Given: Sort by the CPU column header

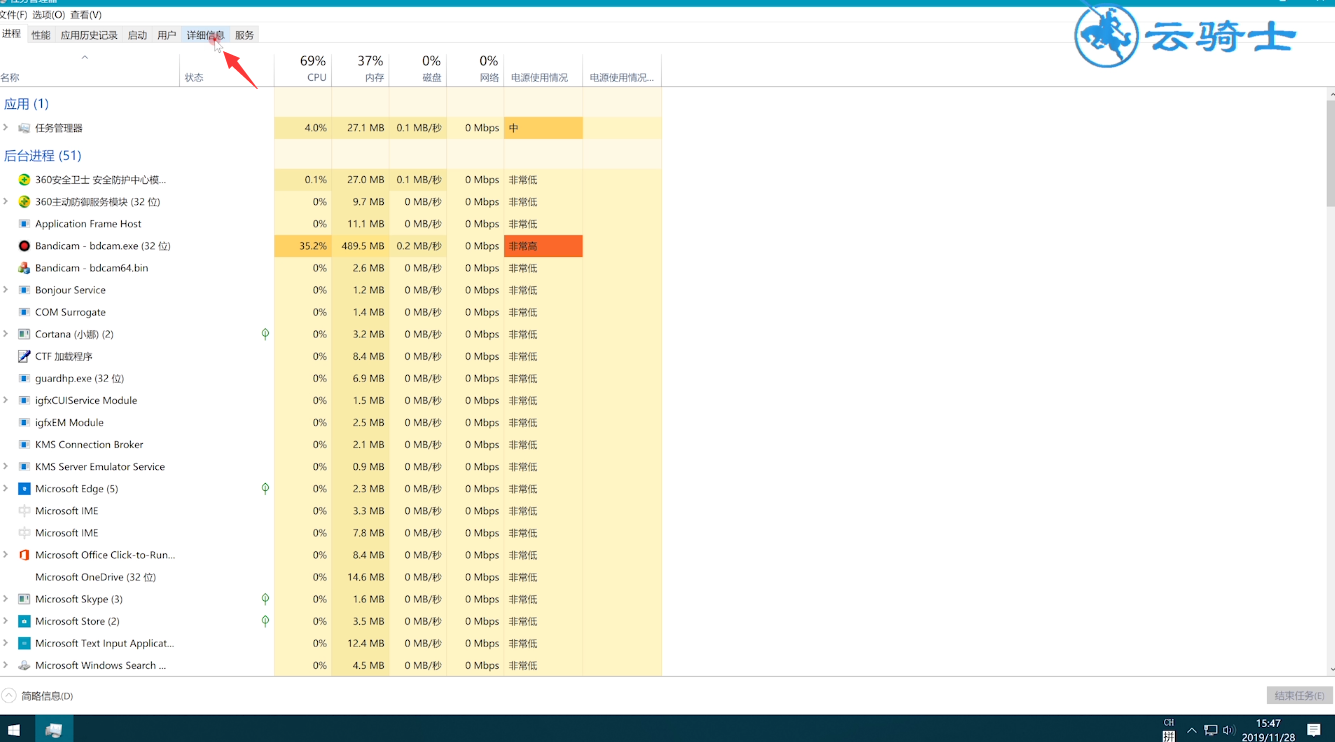Looking at the screenshot, I should point(303,68).
